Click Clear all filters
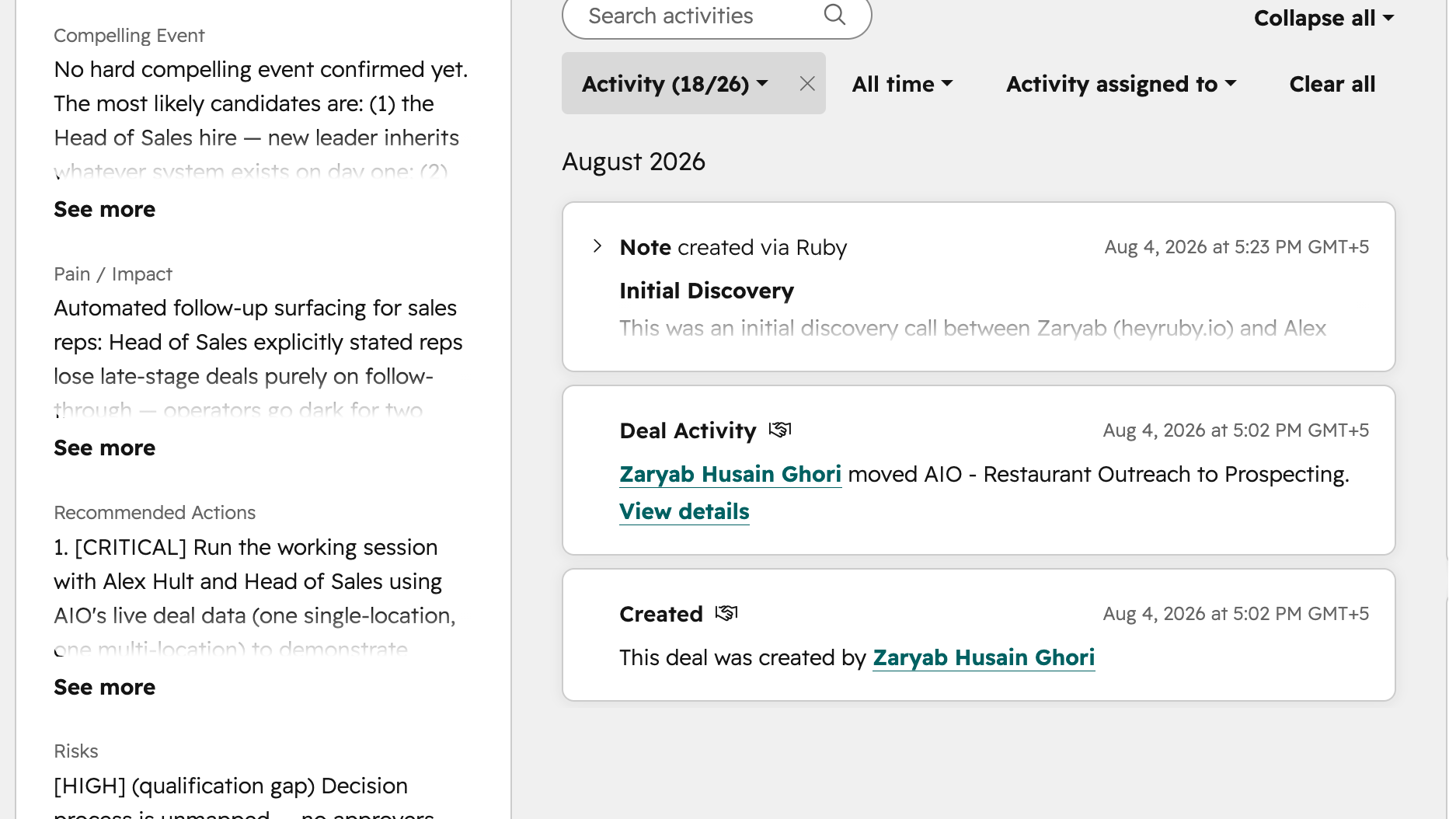 point(1332,84)
